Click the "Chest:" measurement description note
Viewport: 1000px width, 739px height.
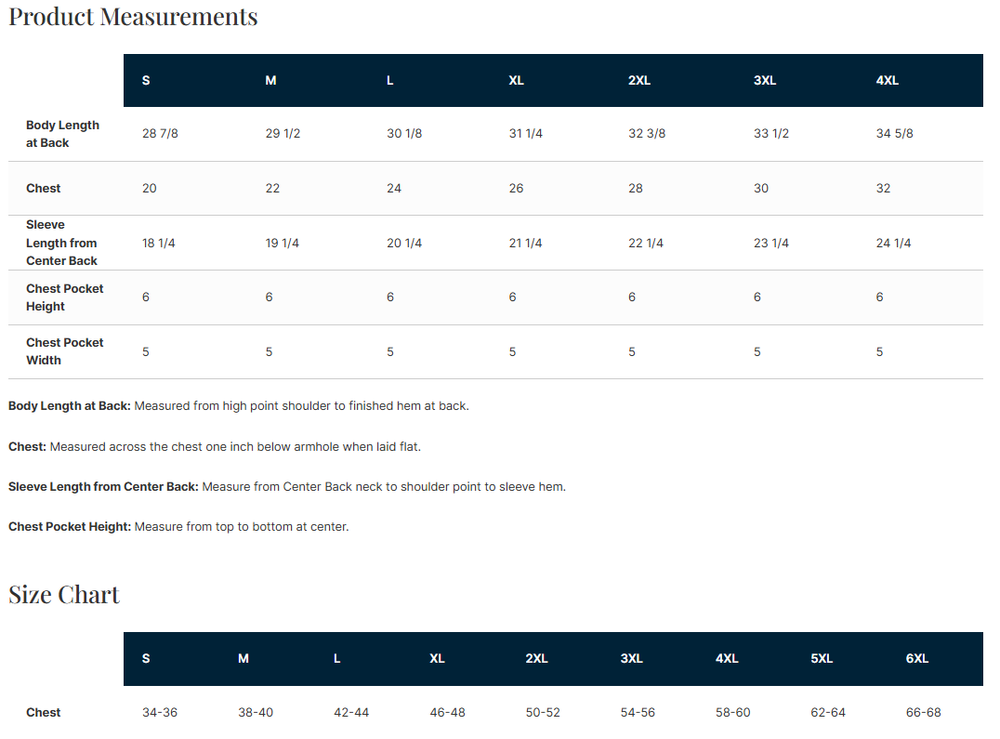point(221,447)
